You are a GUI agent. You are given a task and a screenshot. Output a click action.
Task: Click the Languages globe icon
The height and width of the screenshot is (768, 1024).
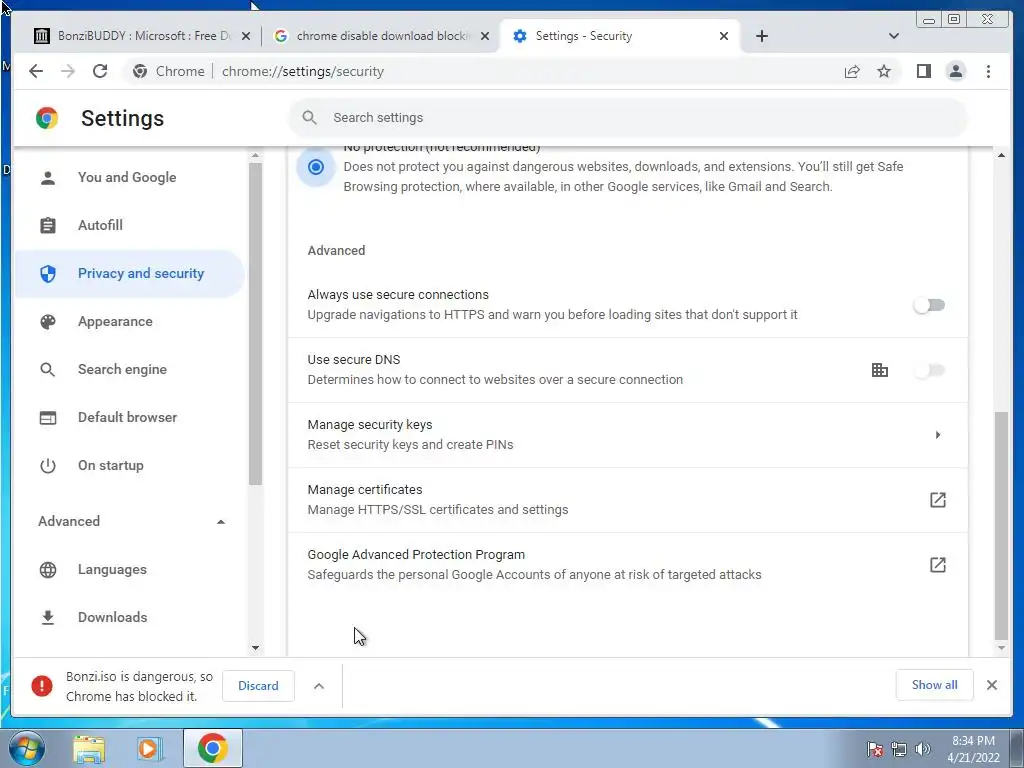click(x=48, y=569)
